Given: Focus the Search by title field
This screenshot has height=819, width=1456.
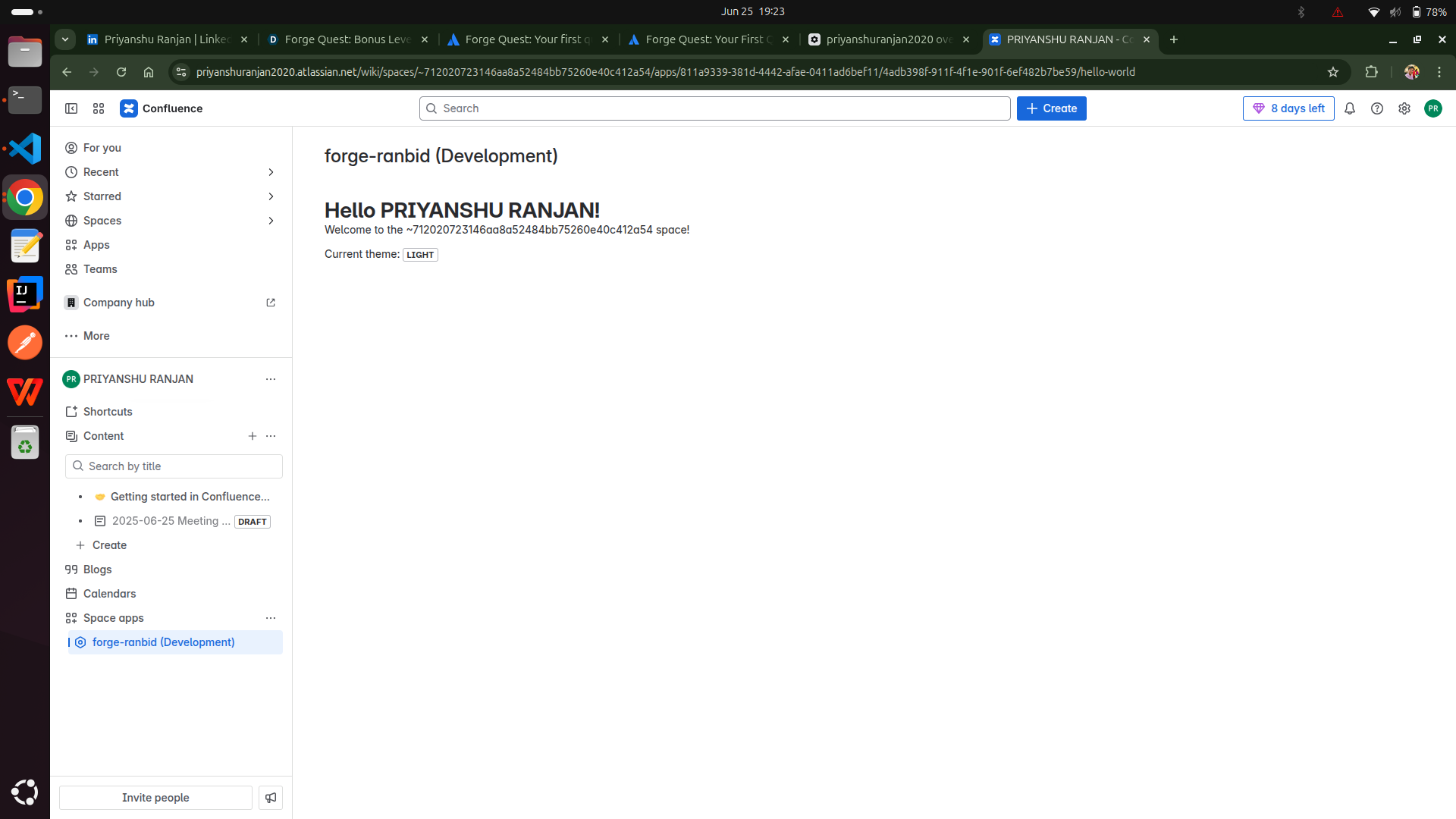Looking at the screenshot, I should click(x=174, y=466).
